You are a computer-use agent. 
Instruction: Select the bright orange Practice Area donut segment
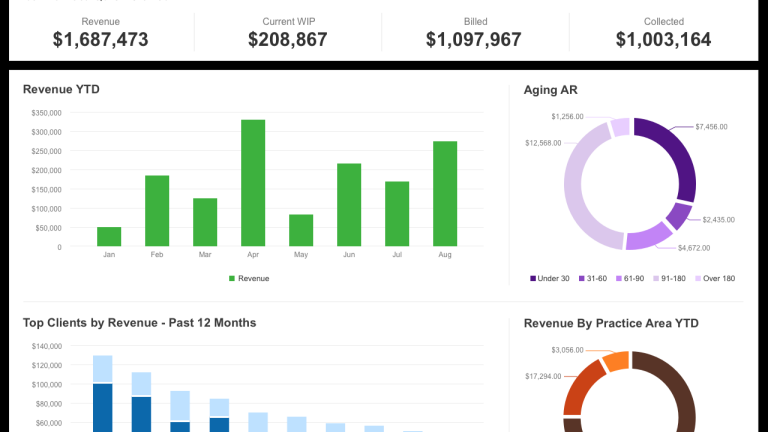click(x=616, y=362)
